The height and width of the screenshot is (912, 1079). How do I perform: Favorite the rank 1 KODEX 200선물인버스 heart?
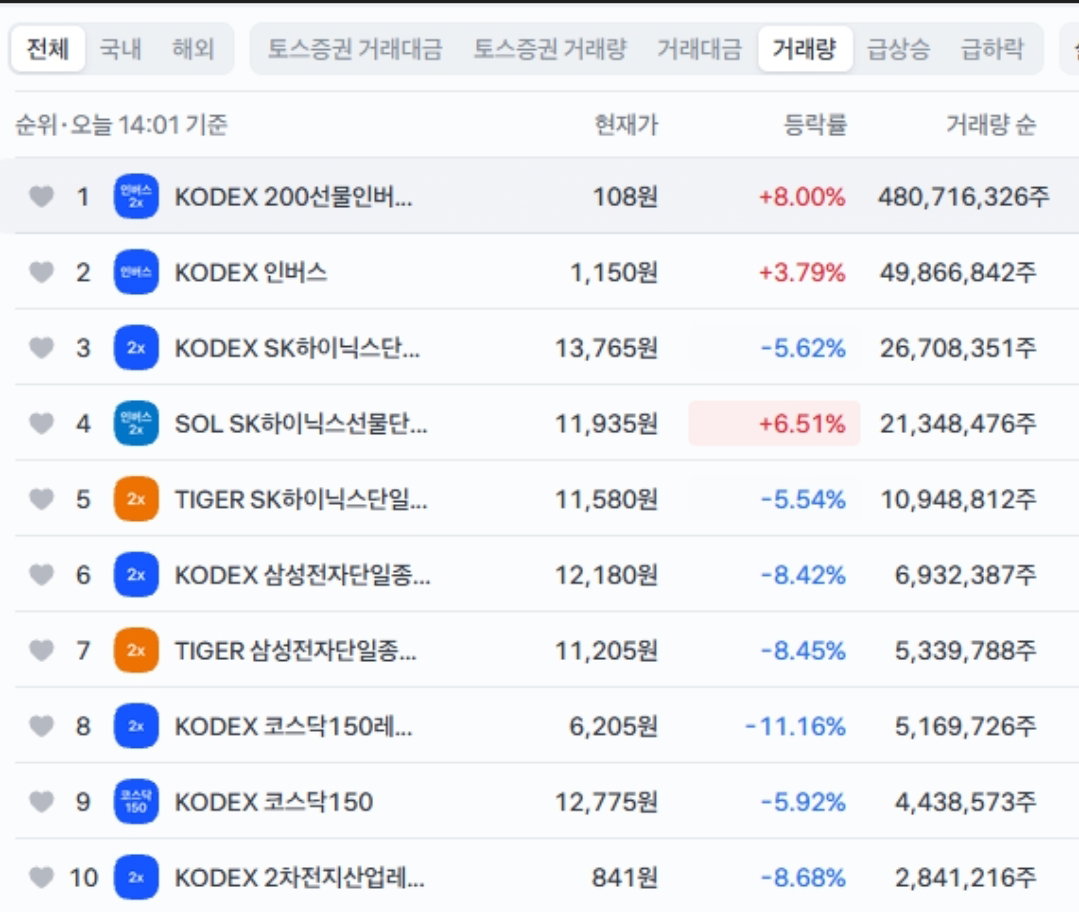41,196
